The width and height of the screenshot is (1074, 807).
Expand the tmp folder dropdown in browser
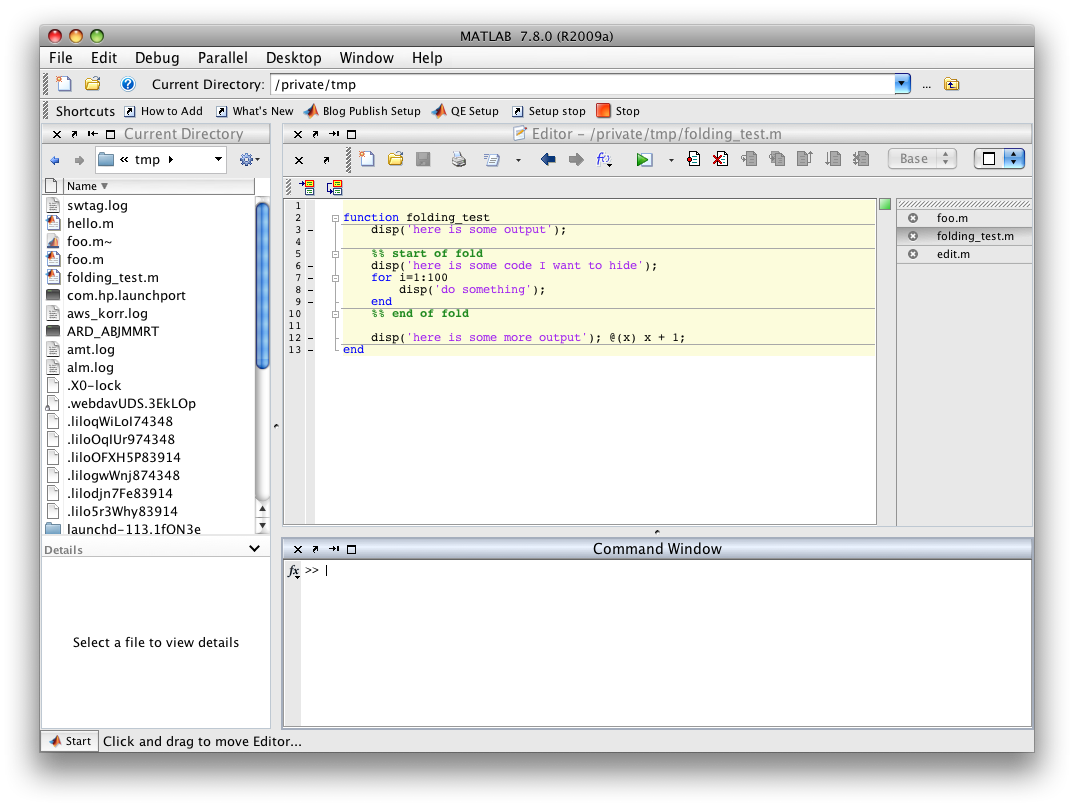(x=219, y=159)
